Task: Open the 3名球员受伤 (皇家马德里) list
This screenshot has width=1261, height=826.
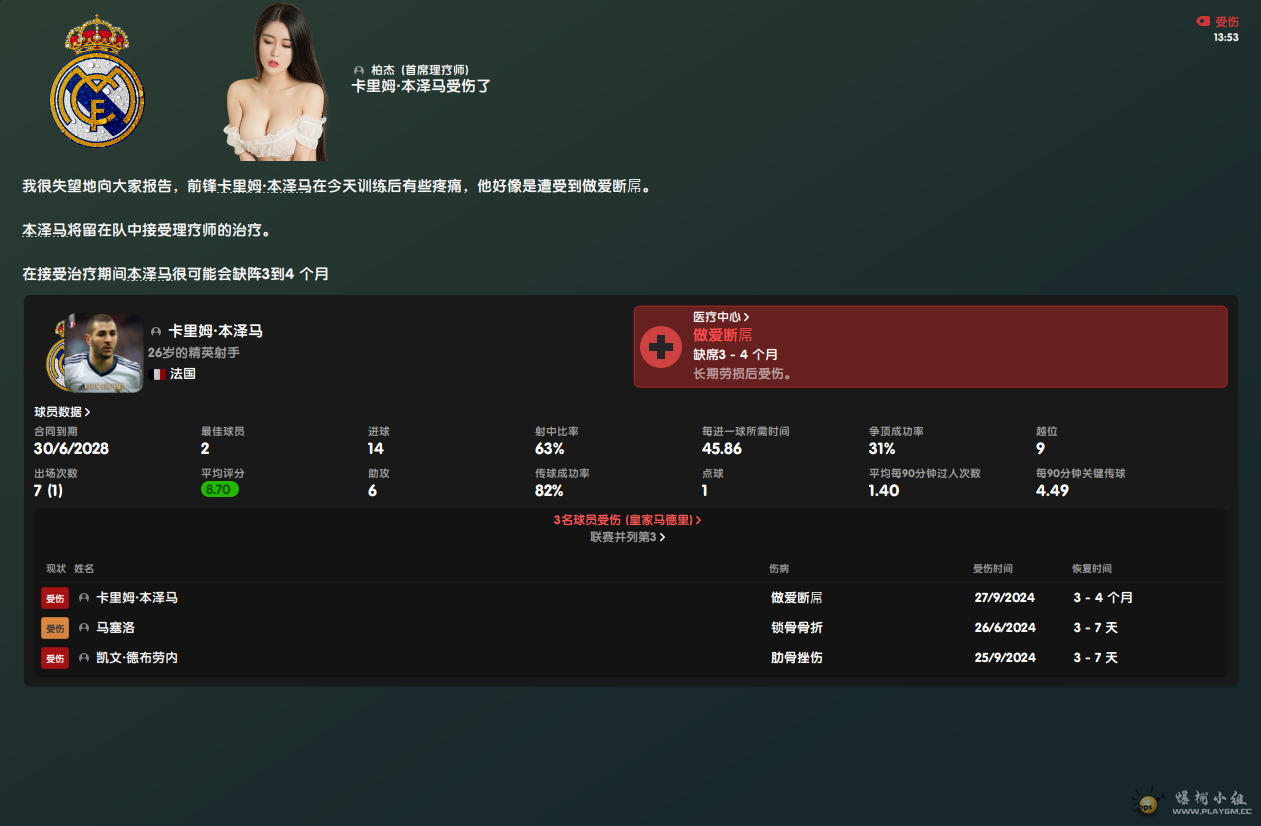Action: tap(627, 521)
